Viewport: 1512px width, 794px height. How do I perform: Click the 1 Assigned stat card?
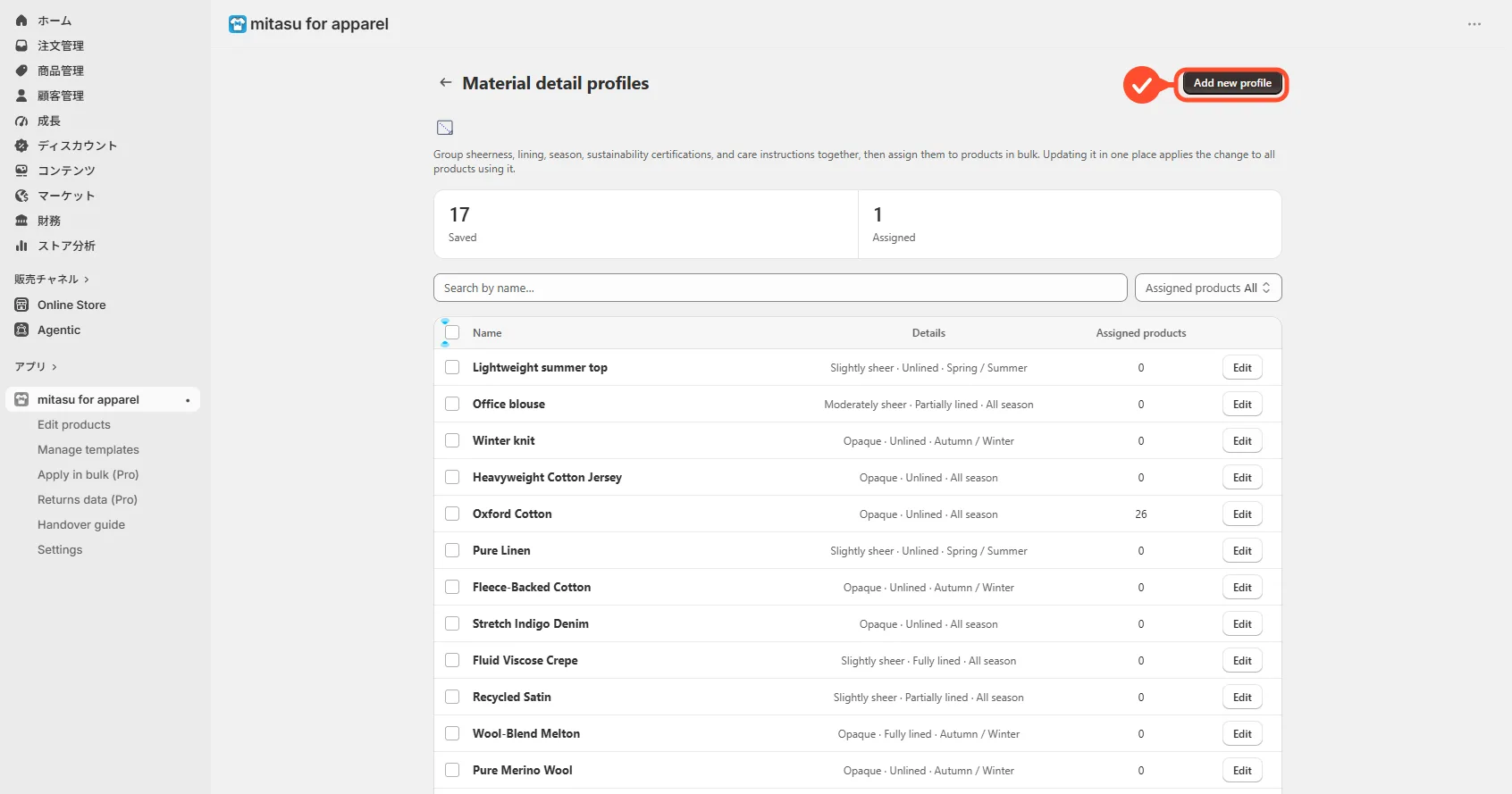pos(1070,224)
